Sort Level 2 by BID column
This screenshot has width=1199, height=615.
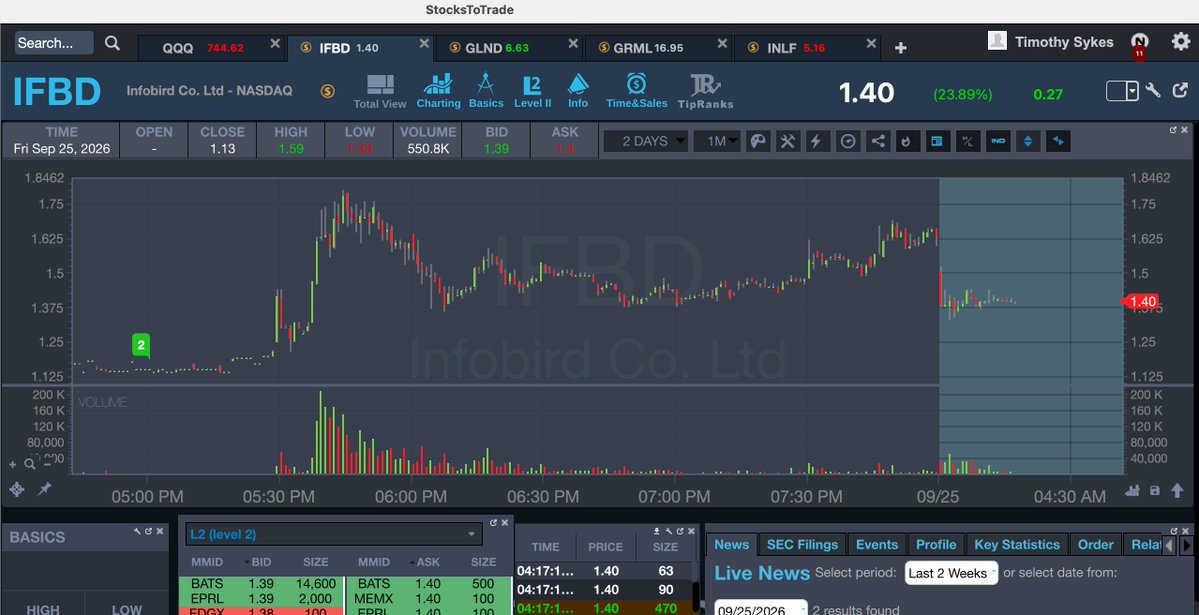coord(261,562)
